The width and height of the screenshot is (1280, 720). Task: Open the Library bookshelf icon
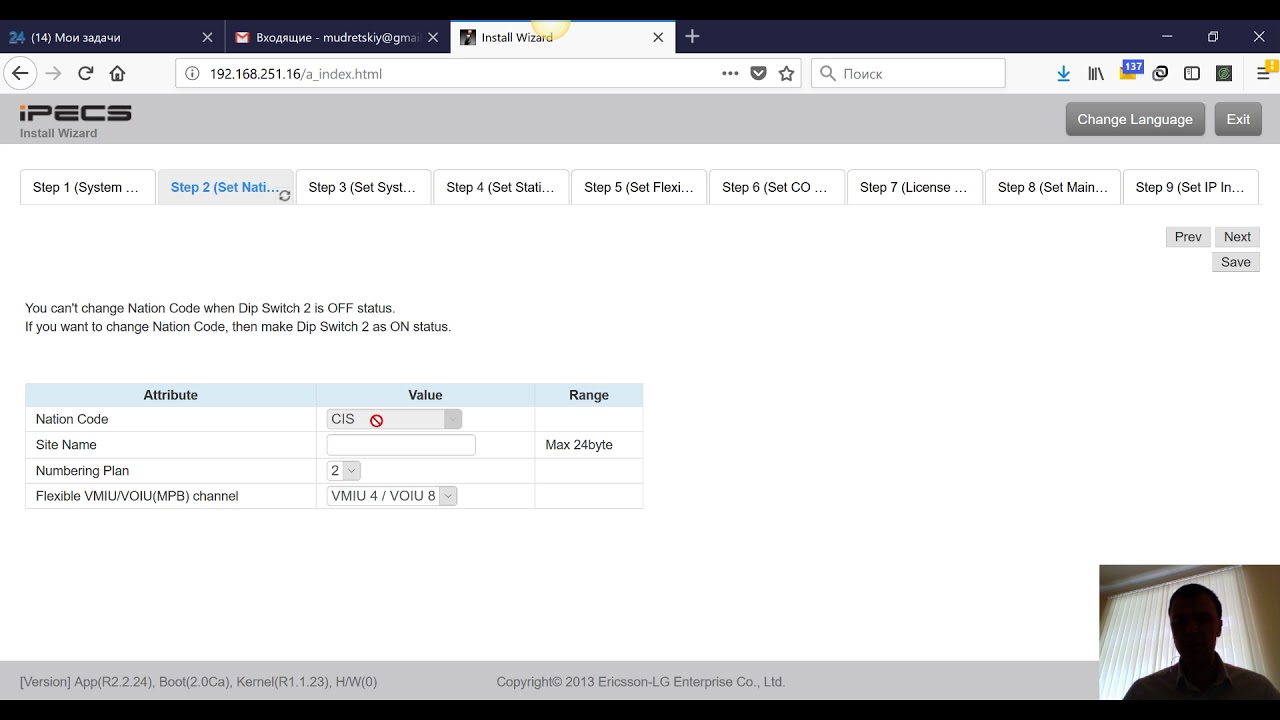pyautogui.click(x=1096, y=73)
